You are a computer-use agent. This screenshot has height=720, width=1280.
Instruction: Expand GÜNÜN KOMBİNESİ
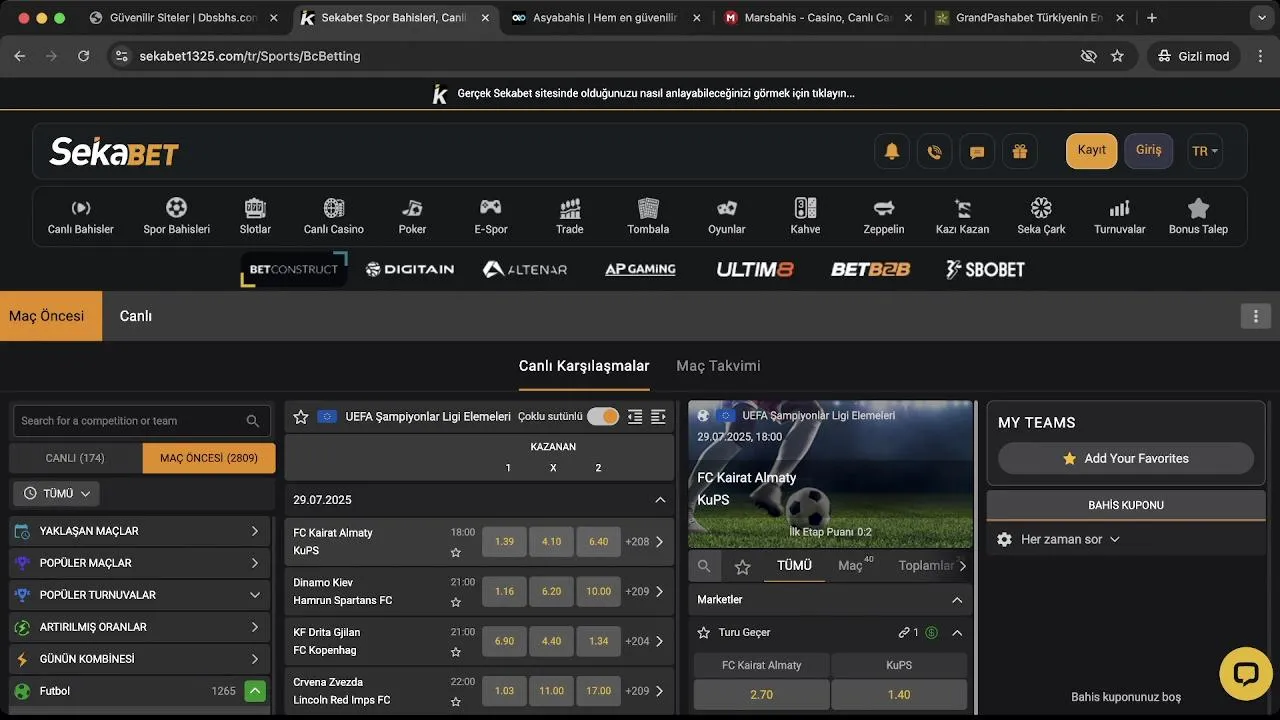140,659
